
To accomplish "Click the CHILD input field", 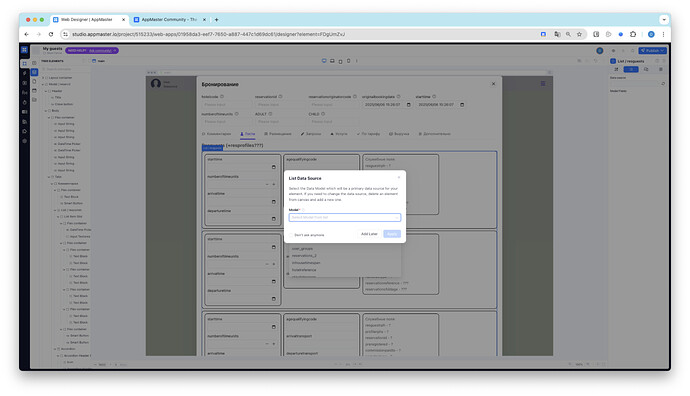I will (334, 121).
